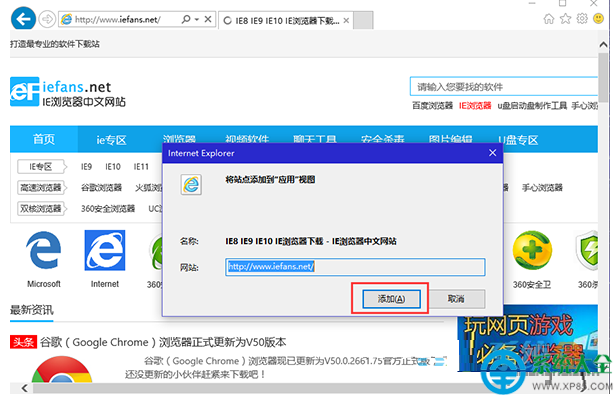Open the 百度浏览器 hot search link
615x397 pixels.
tap(432, 106)
